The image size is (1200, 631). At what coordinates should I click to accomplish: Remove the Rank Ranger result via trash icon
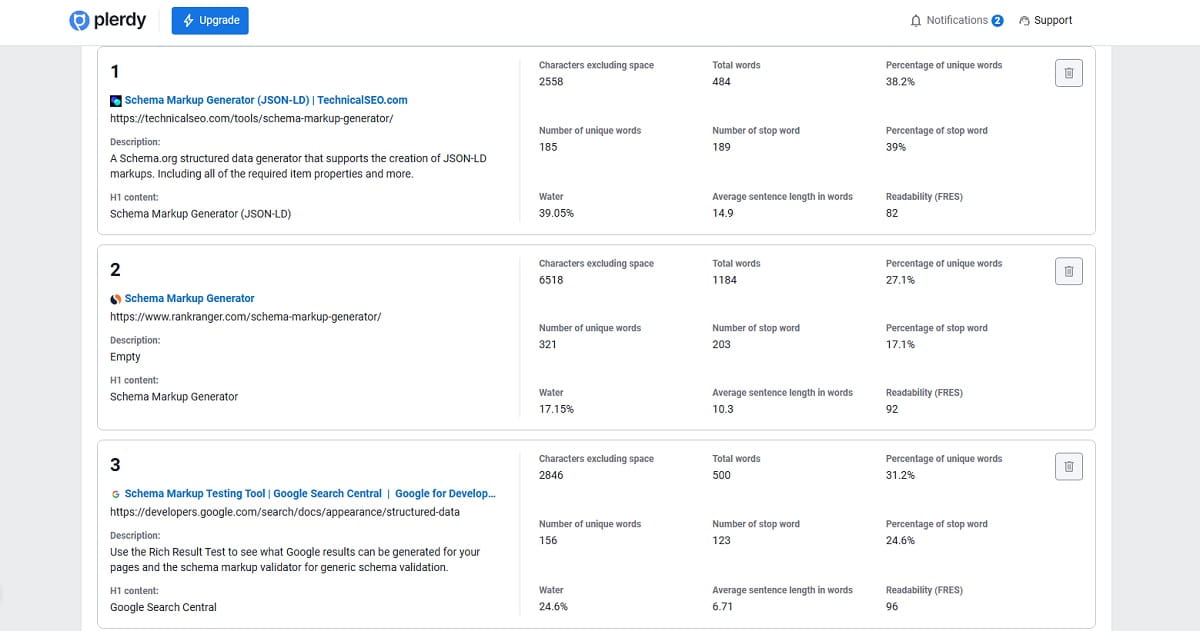pos(1068,270)
